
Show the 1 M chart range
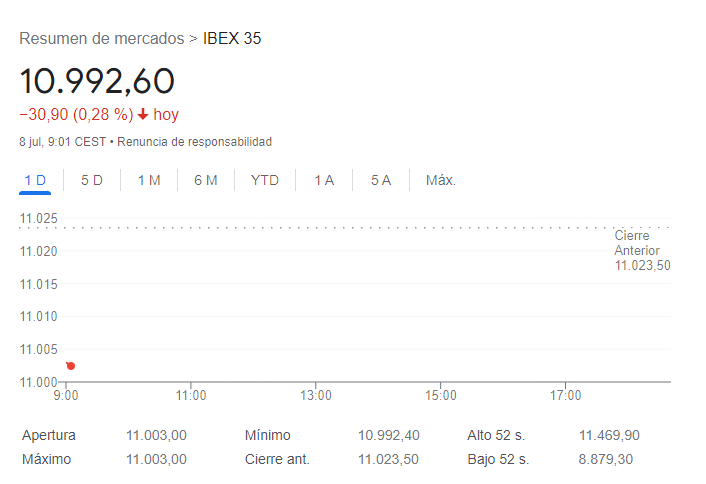click(x=149, y=180)
